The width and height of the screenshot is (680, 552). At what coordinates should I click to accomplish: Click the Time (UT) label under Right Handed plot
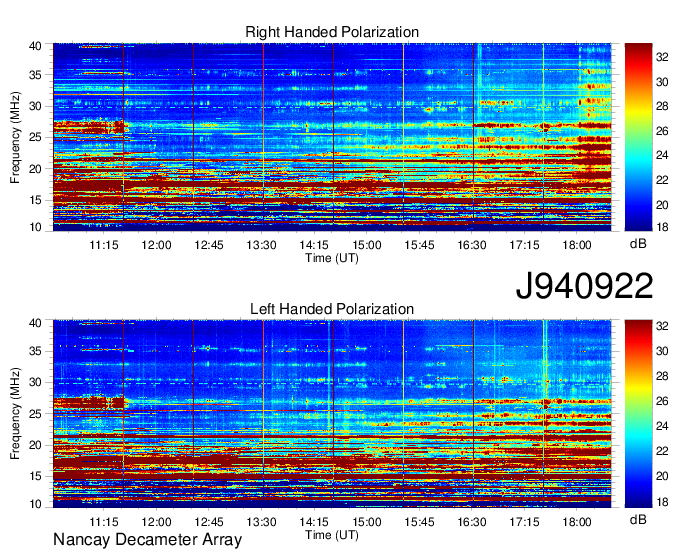(x=332, y=258)
